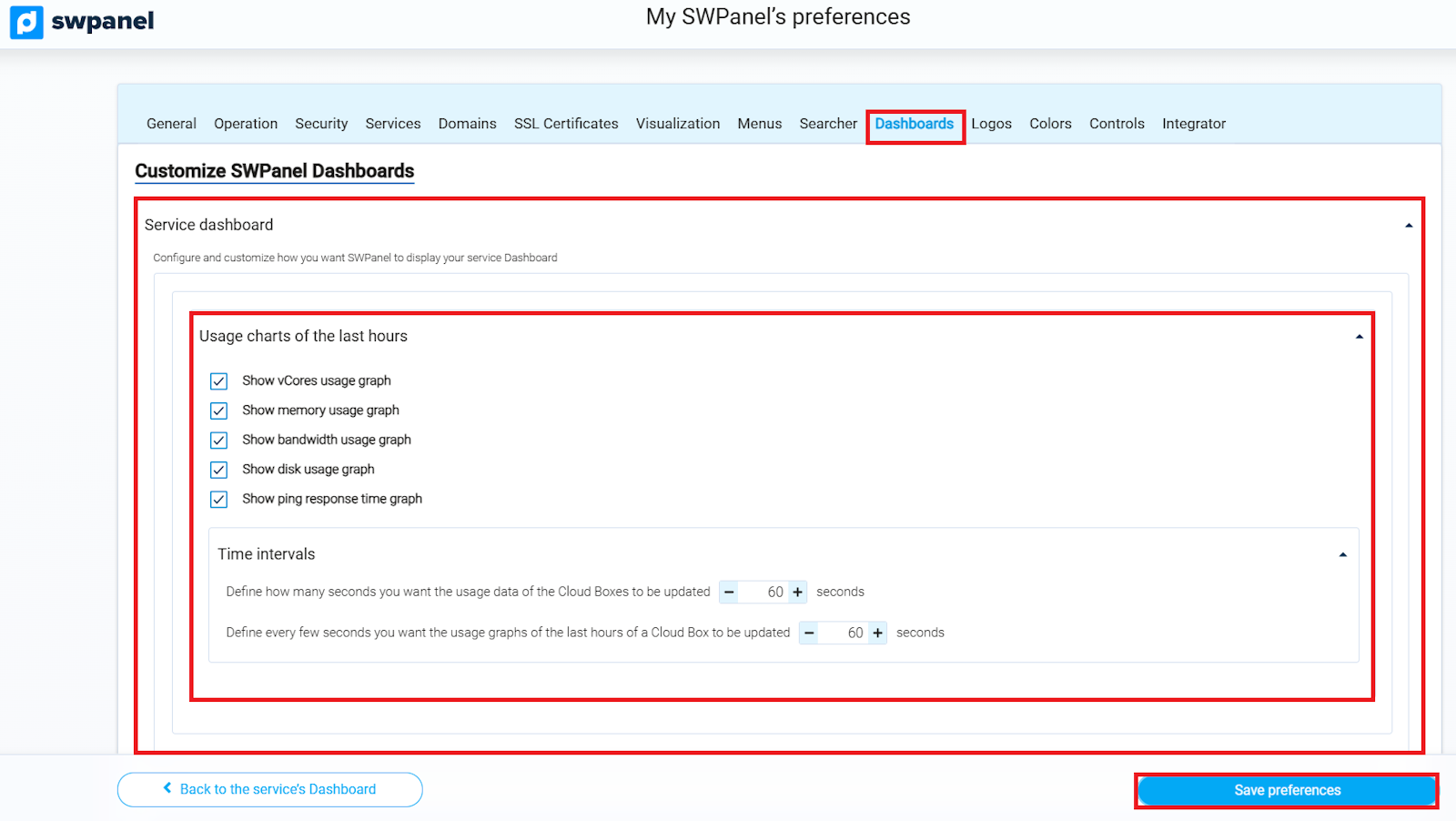Select the Colors tab
Image resolution: width=1456 pixels, height=821 pixels.
(x=1050, y=124)
